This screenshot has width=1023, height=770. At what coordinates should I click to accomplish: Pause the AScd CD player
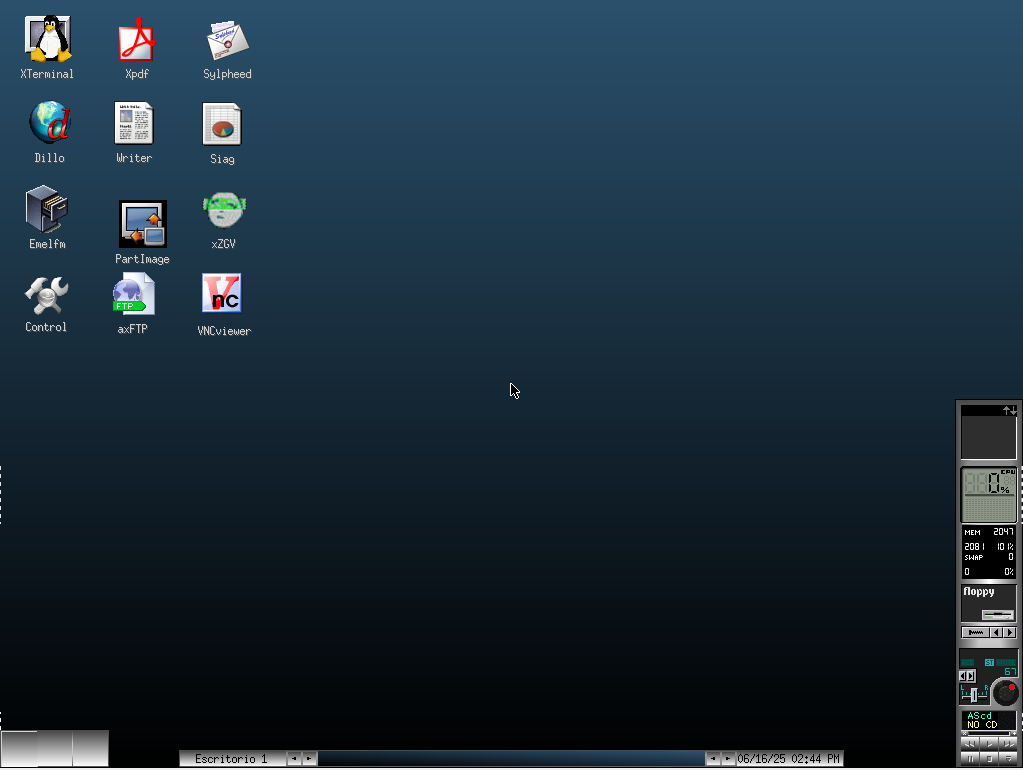[x=970, y=758]
